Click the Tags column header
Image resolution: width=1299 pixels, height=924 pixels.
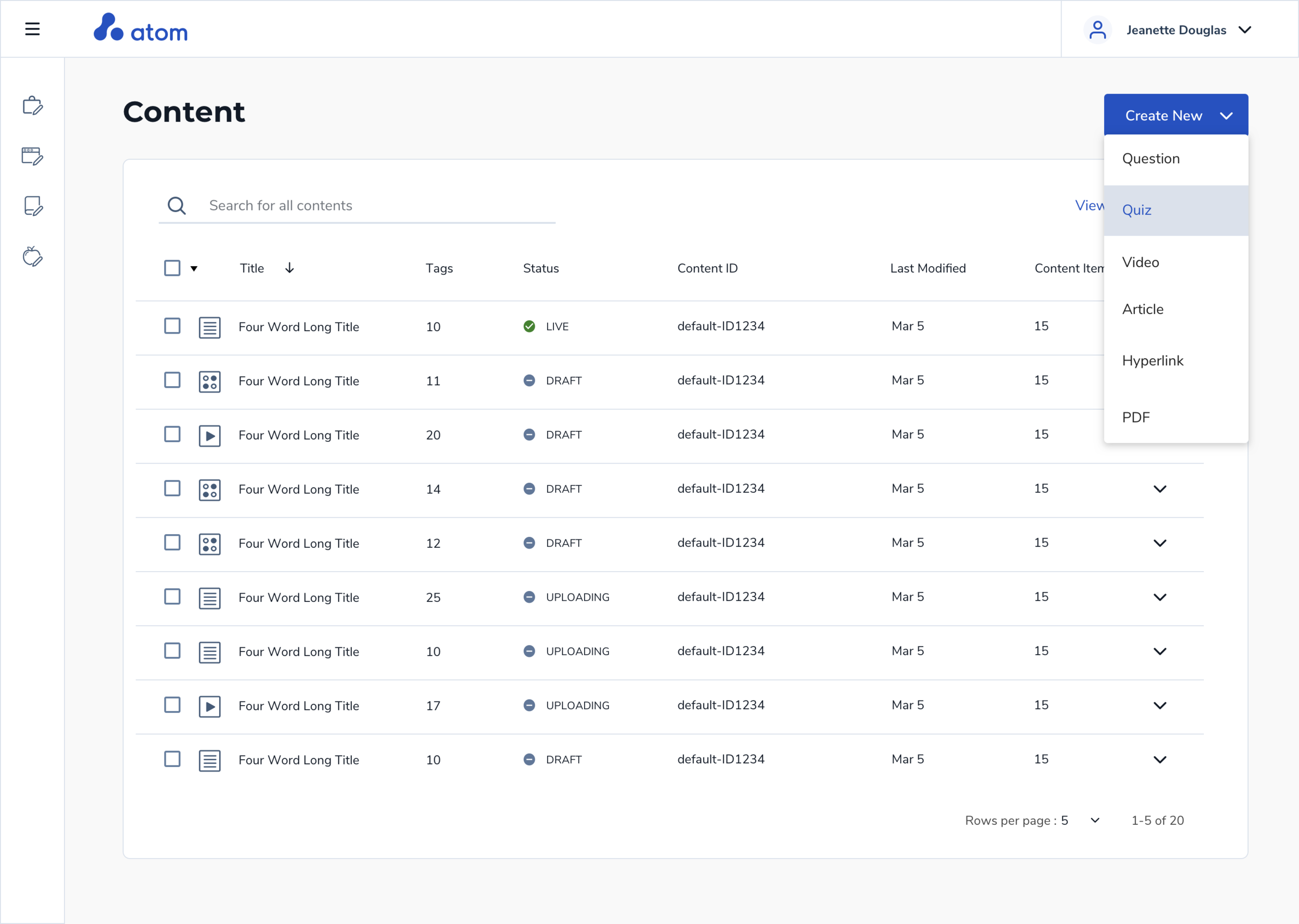click(x=439, y=268)
